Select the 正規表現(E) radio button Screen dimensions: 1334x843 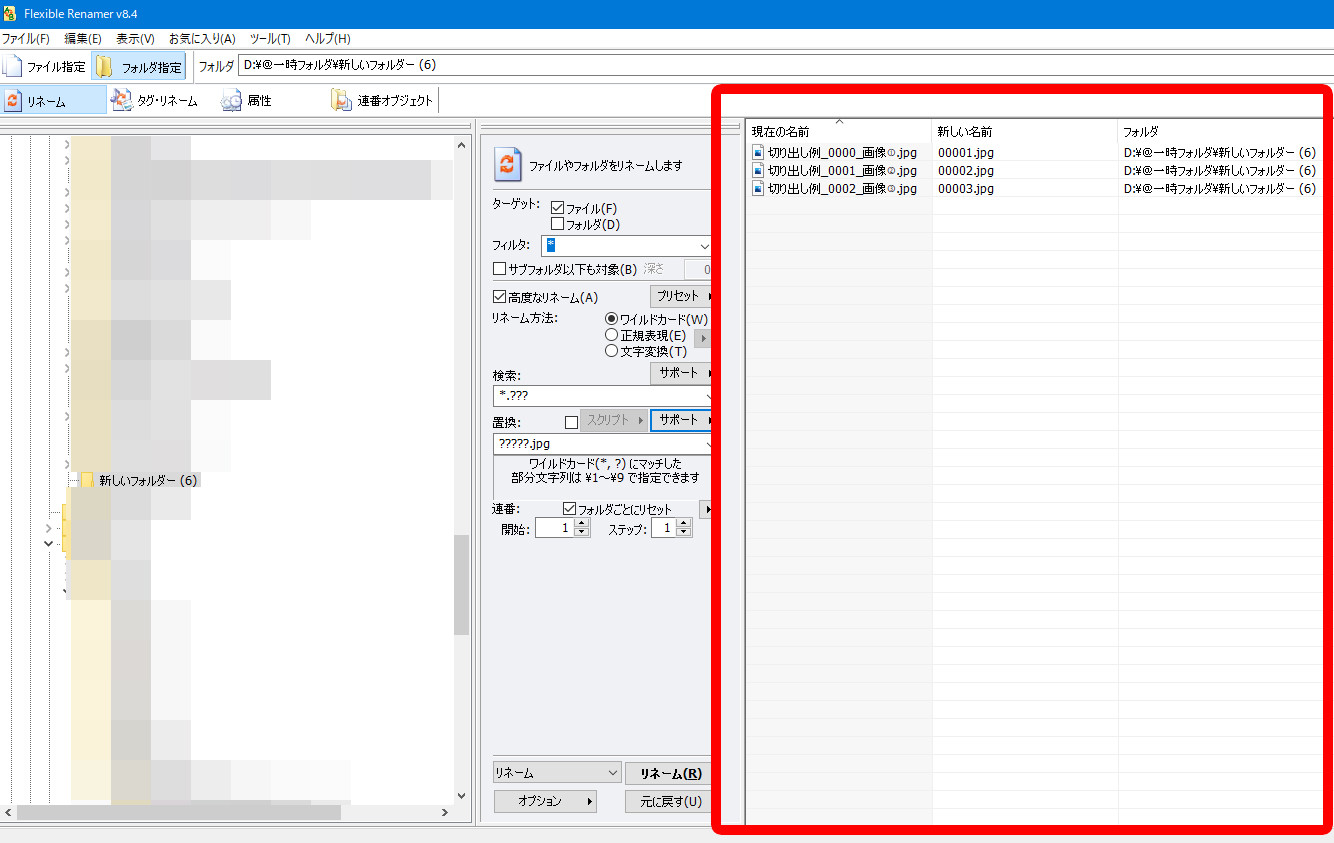612,335
